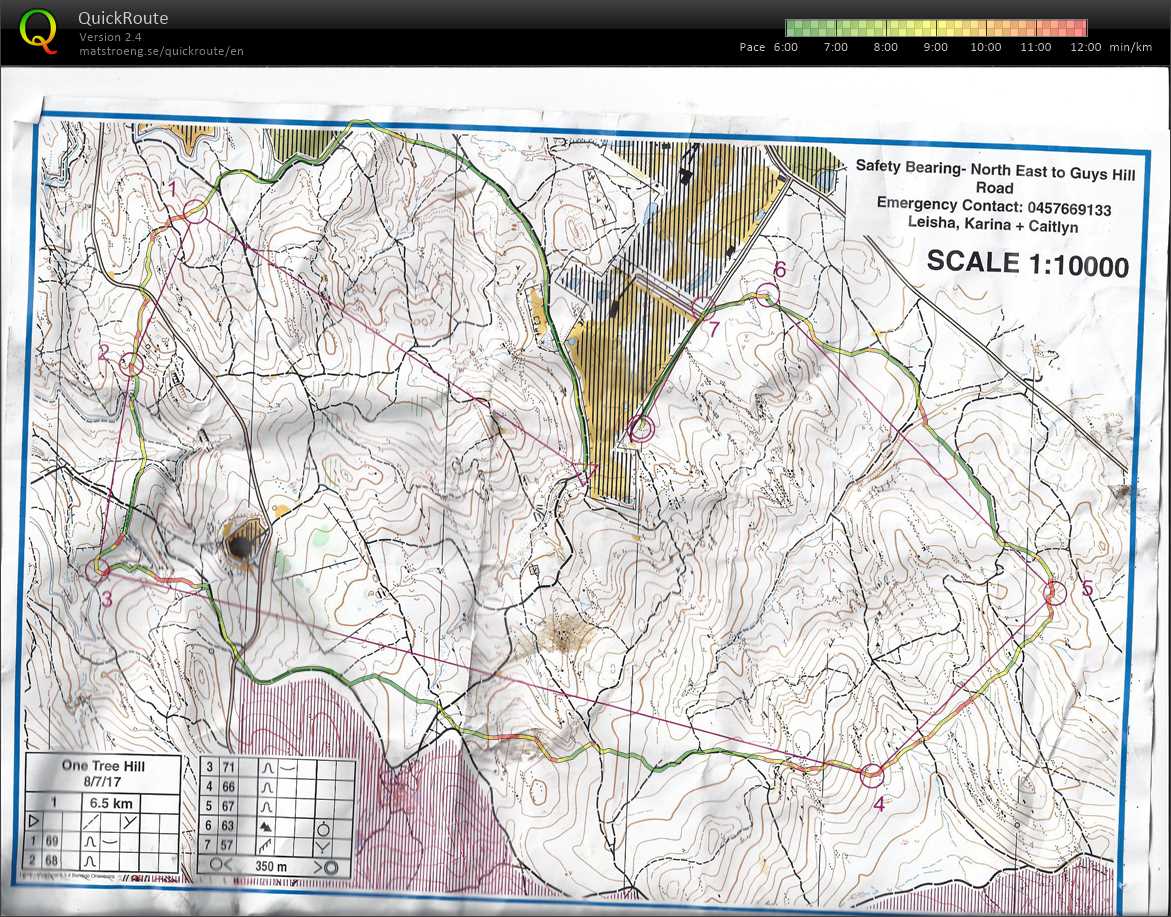The width and height of the screenshot is (1171, 917).
Task: Select control circle 6 on the map
Action: [767, 294]
